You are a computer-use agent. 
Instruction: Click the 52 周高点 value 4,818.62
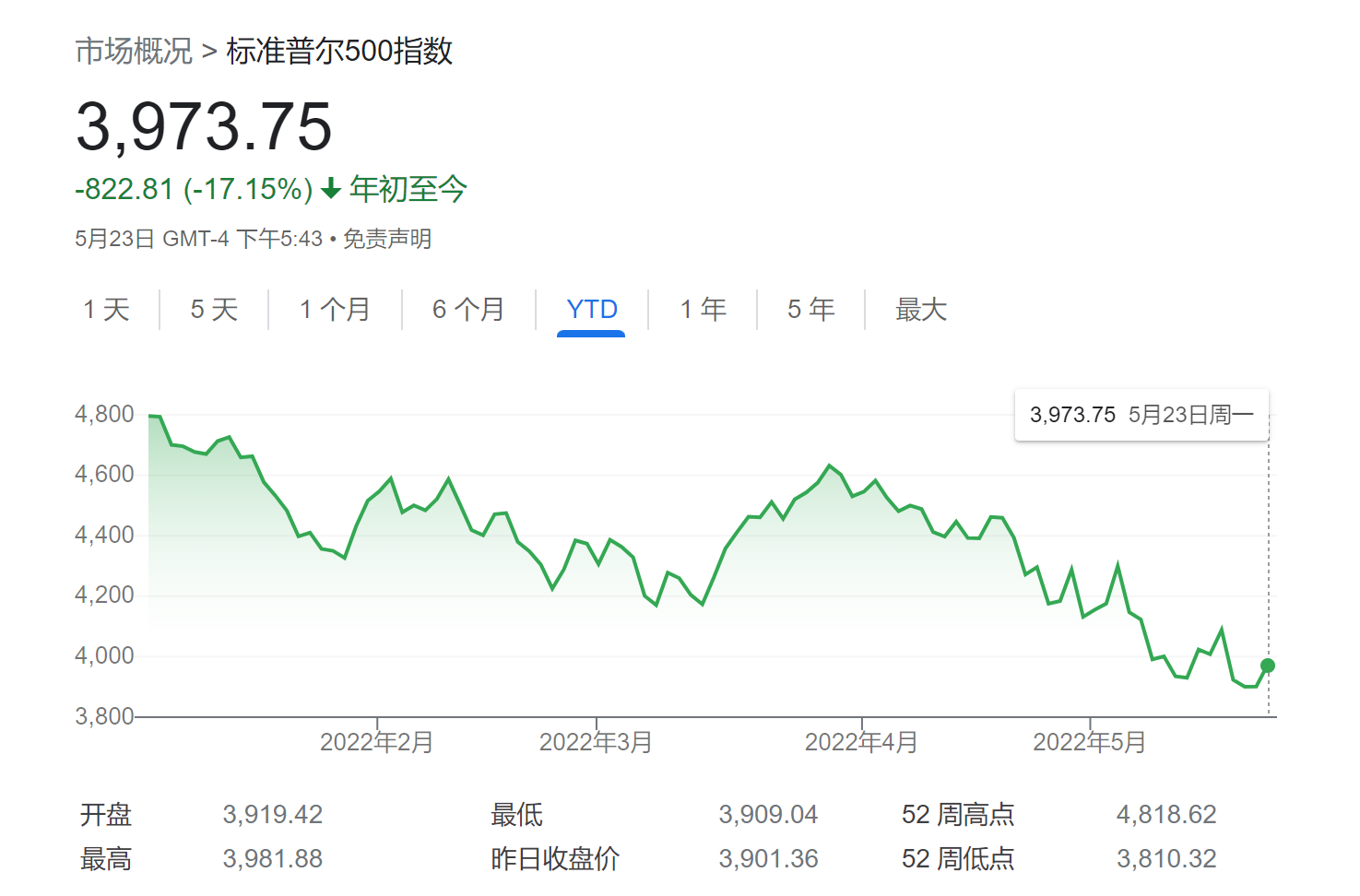pyautogui.click(x=1167, y=814)
